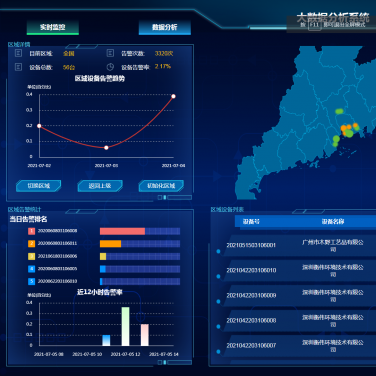Click the F11 key hint in header

(314, 25)
